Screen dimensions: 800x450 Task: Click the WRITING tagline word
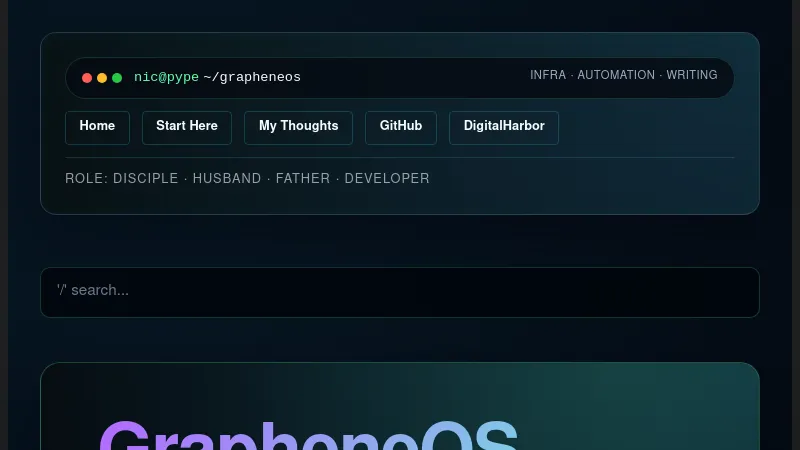click(692, 75)
